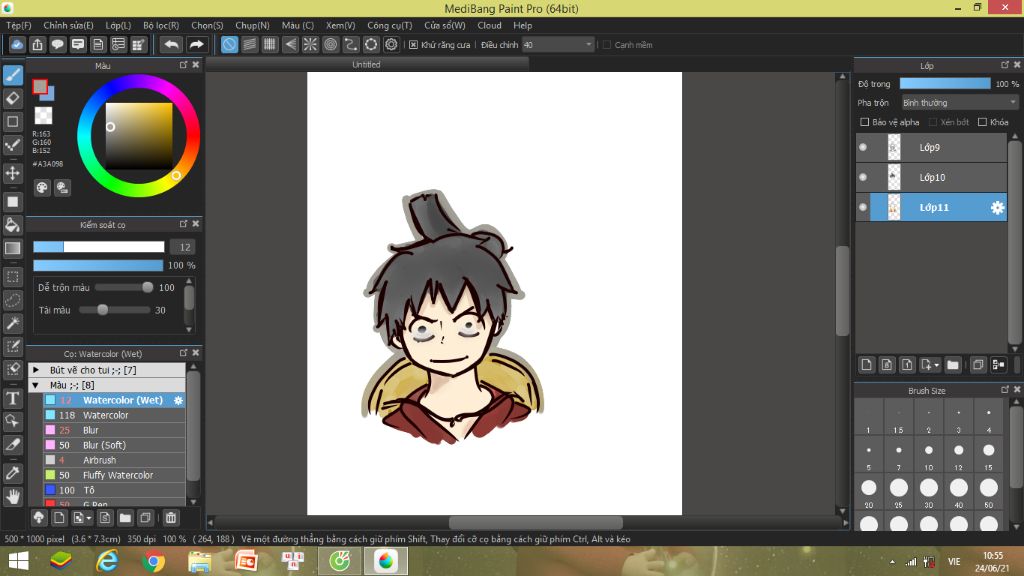Pick brush size 20 preset

(x=869, y=488)
